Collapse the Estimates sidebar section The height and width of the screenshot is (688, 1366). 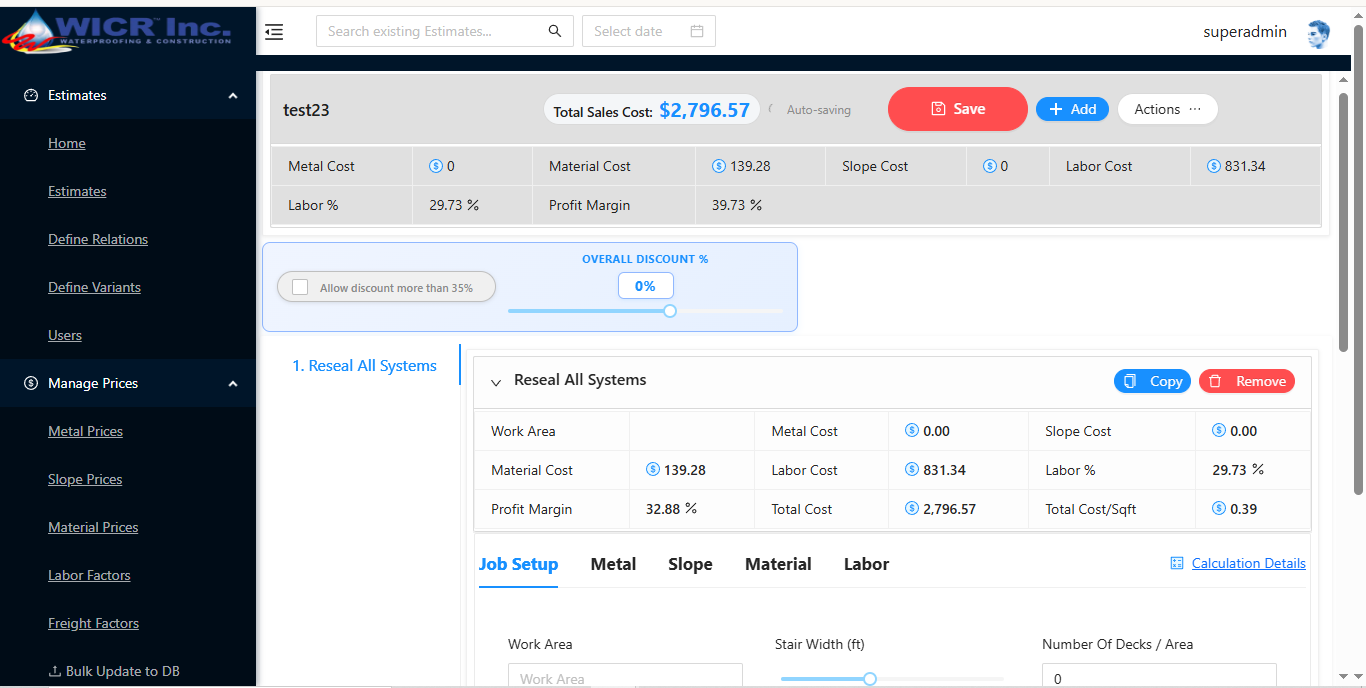point(233,96)
